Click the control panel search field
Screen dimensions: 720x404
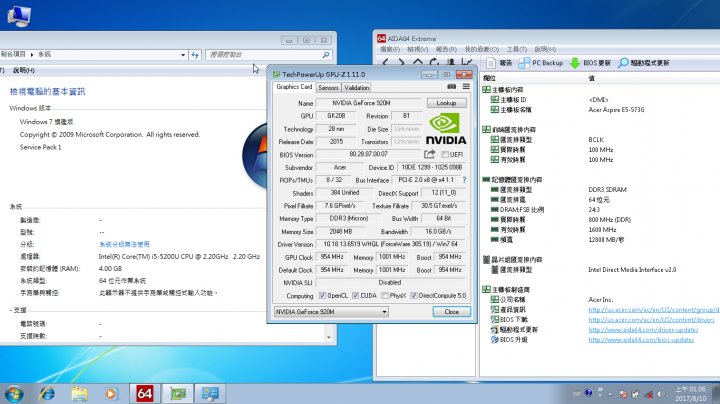tap(264, 55)
